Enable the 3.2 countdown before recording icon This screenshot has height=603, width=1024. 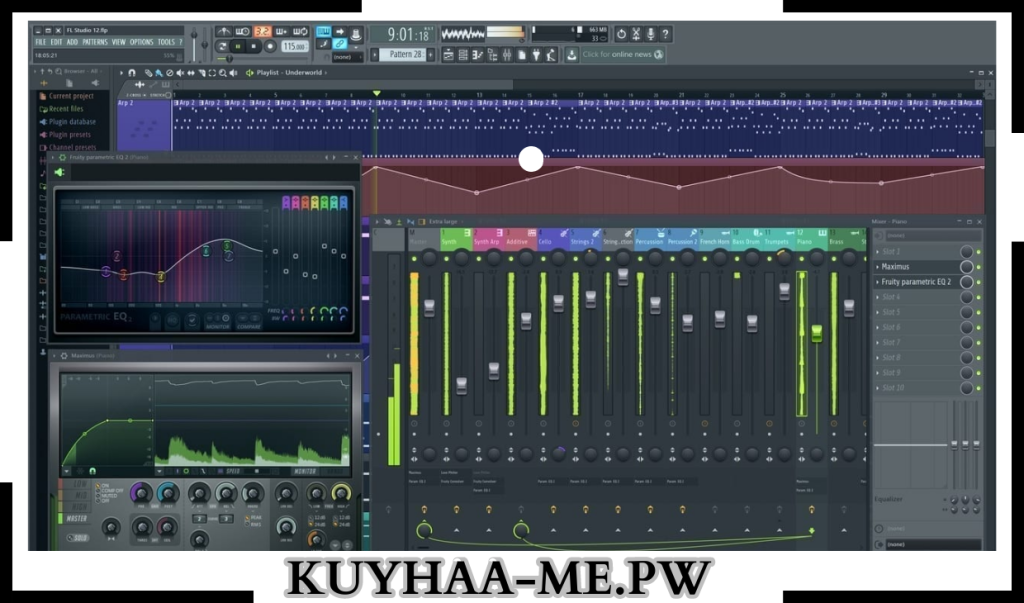263,32
